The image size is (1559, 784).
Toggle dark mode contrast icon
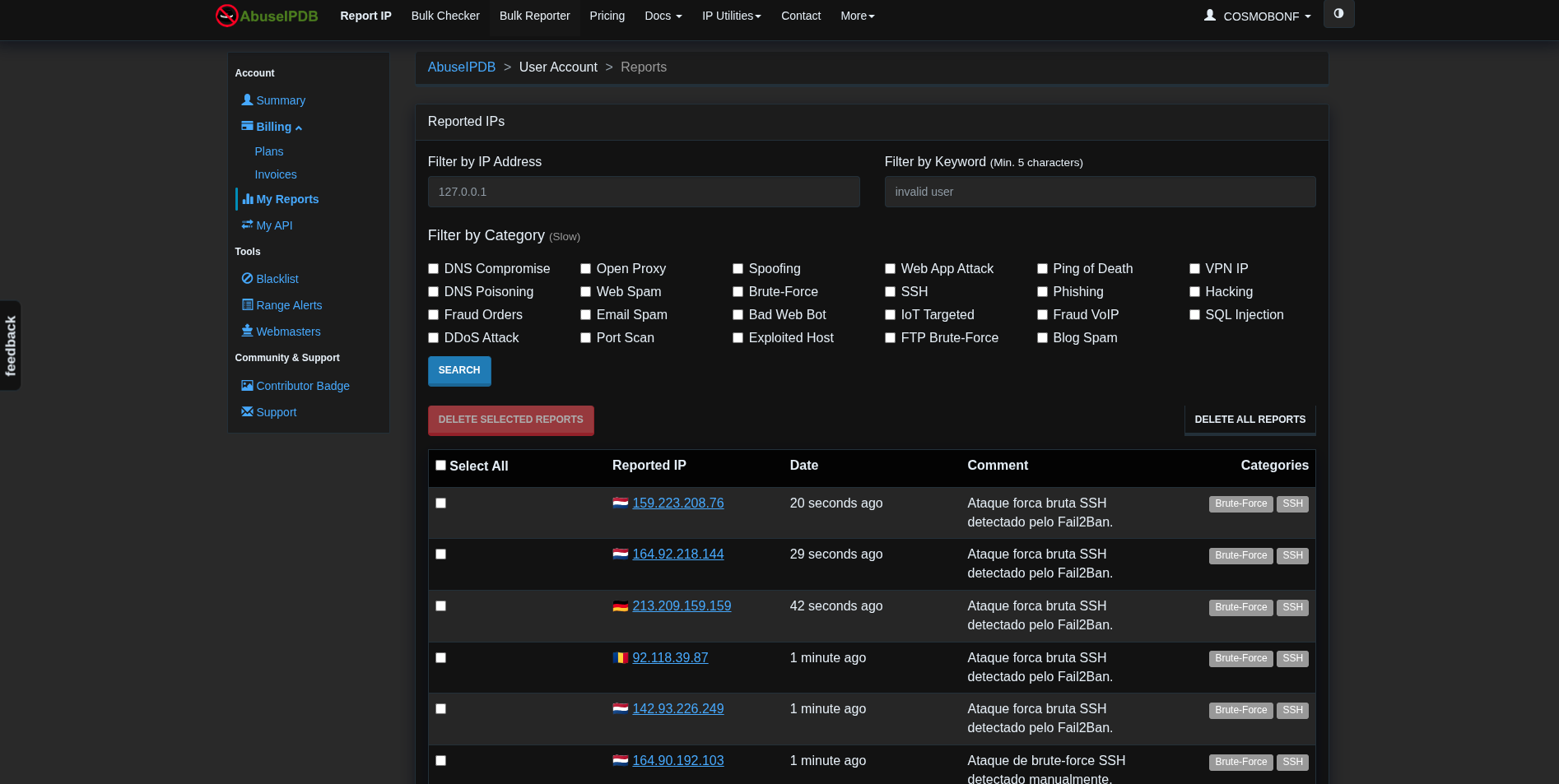1338,14
